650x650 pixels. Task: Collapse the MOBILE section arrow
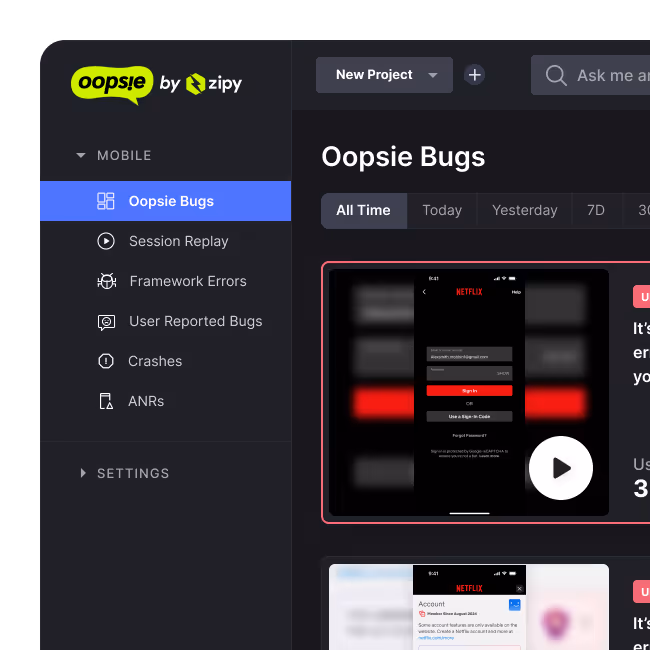pyautogui.click(x=81, y=155)
